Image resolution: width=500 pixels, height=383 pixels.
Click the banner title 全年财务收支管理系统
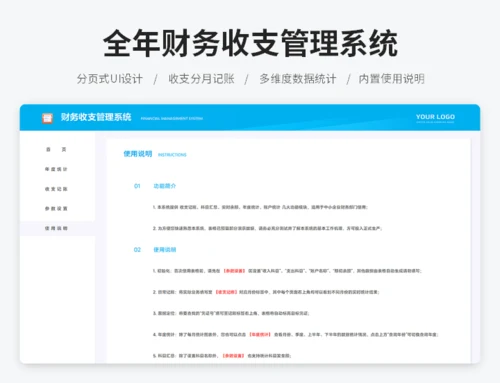pos(250,43)
